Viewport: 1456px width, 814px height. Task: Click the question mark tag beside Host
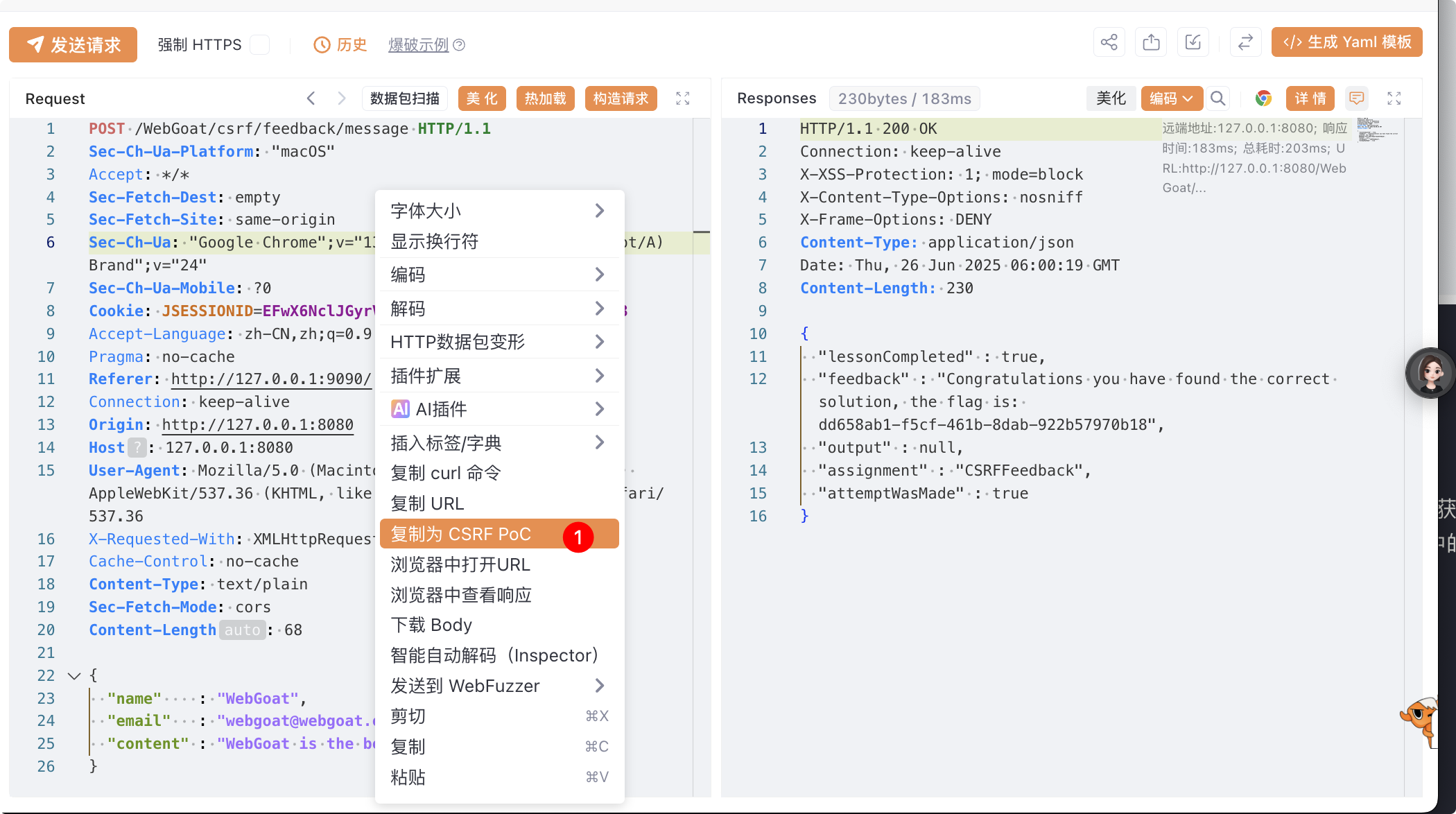coord(137,447)
